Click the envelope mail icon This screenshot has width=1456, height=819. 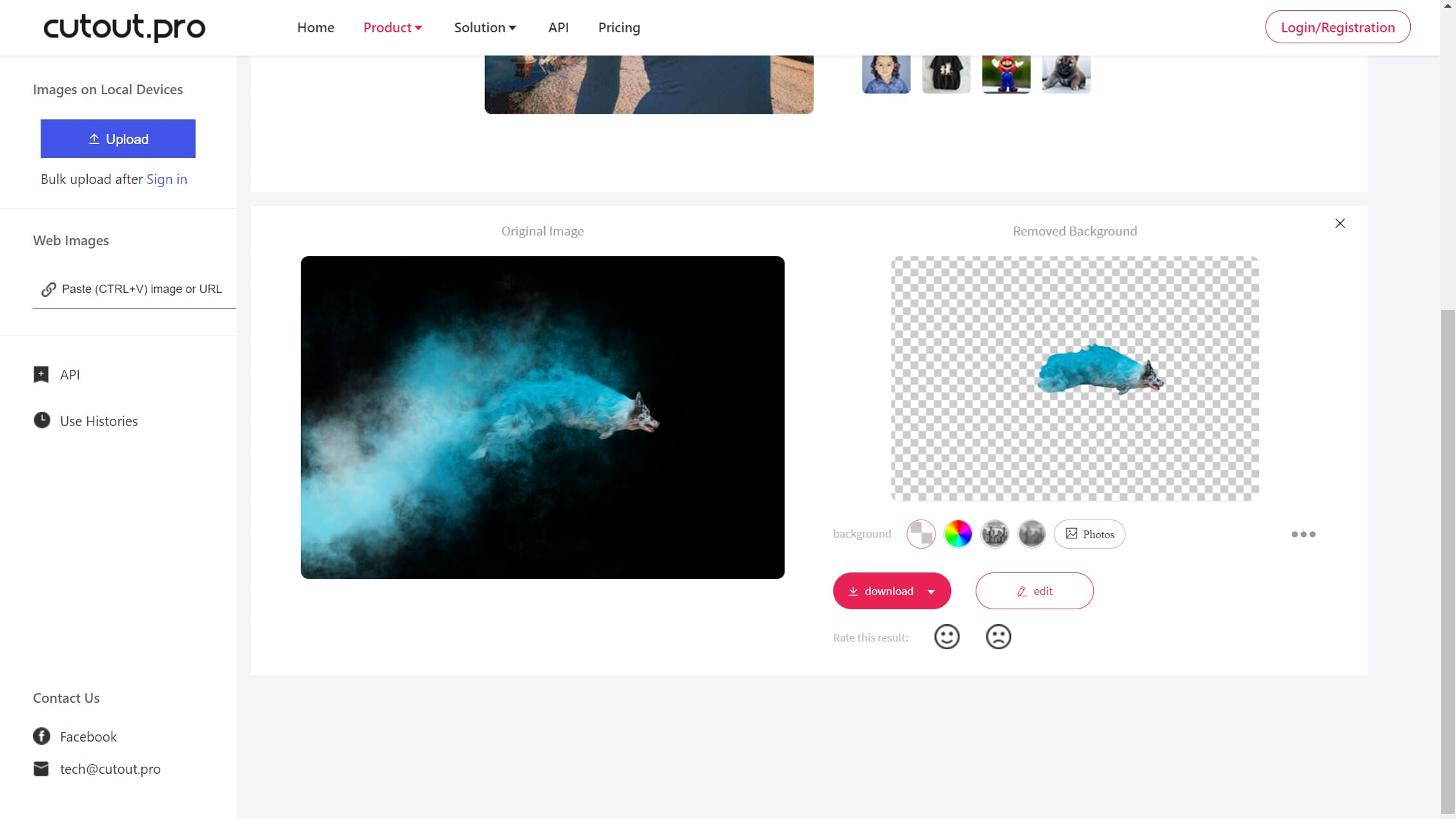coord(41,769)
